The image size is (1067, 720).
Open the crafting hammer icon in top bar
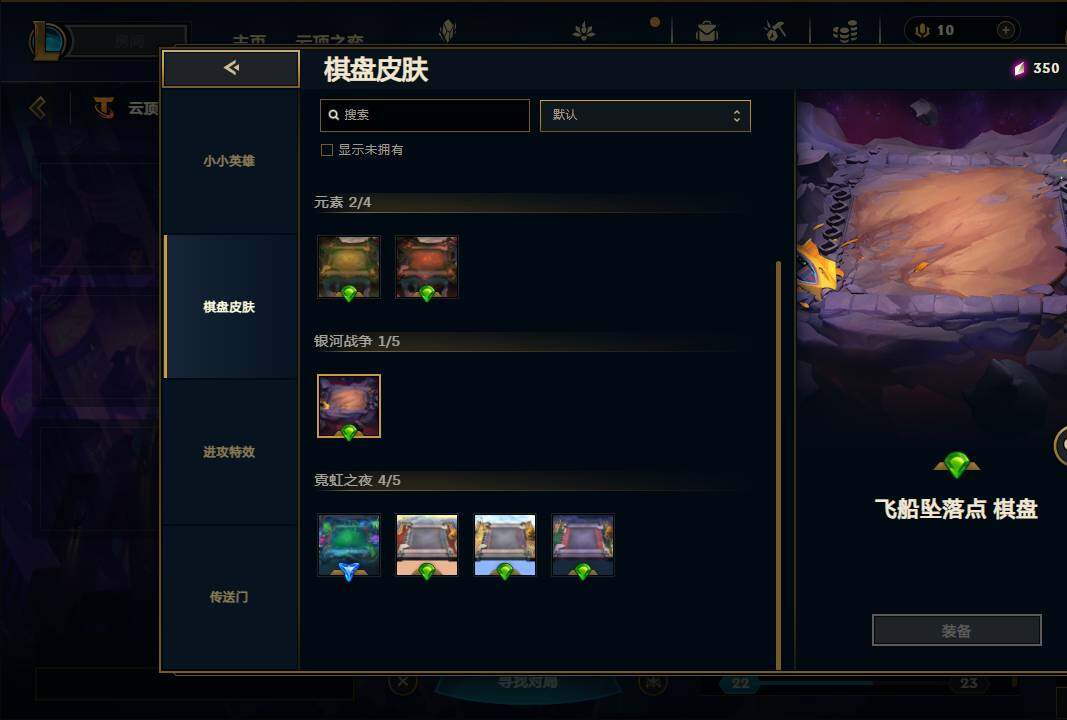point(775,31)
